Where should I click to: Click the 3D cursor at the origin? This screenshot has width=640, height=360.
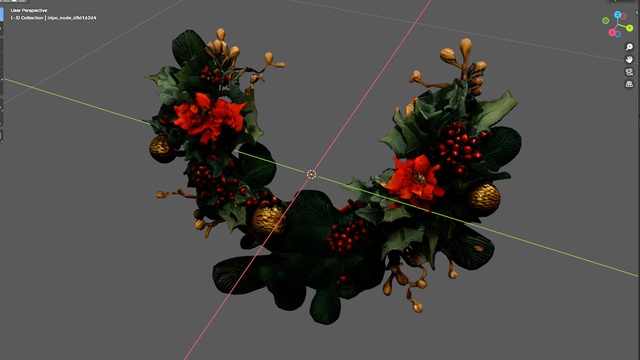311,174
